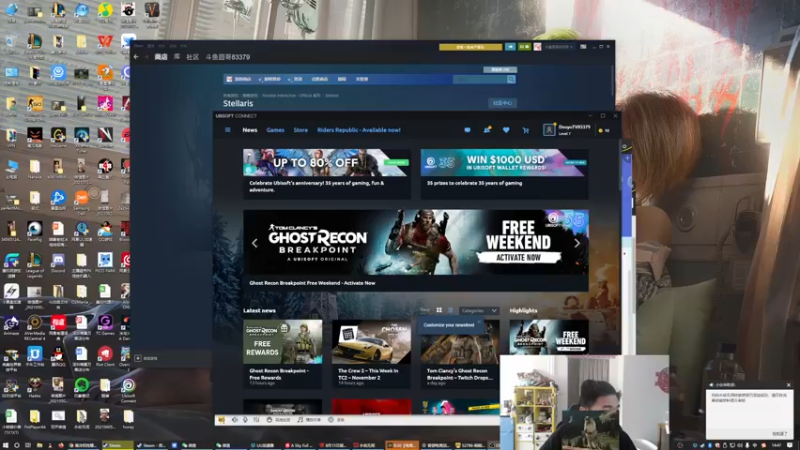Go to previous carousel slide
Image resolution: width=800 pixels, height=450 pixels.
pos(255,243)
